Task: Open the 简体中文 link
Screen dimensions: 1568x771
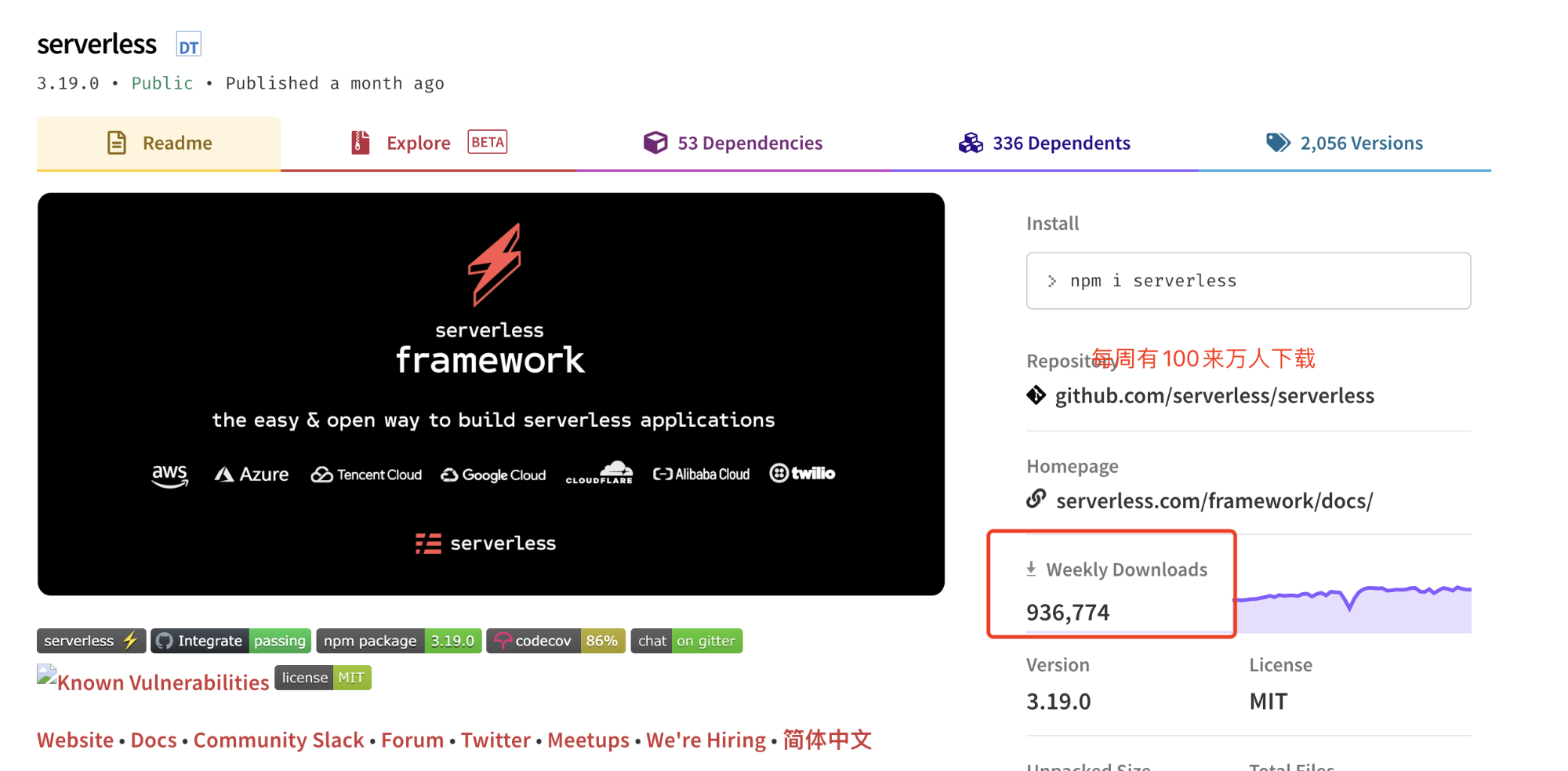Action: click(827, 740)
